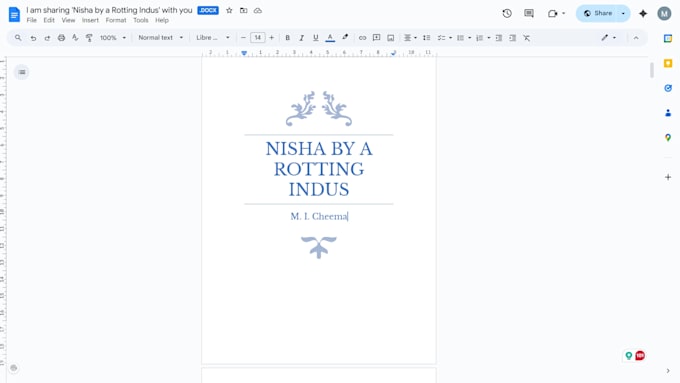Redo the last action
The image size is (680, 383).
click(47, 38)
